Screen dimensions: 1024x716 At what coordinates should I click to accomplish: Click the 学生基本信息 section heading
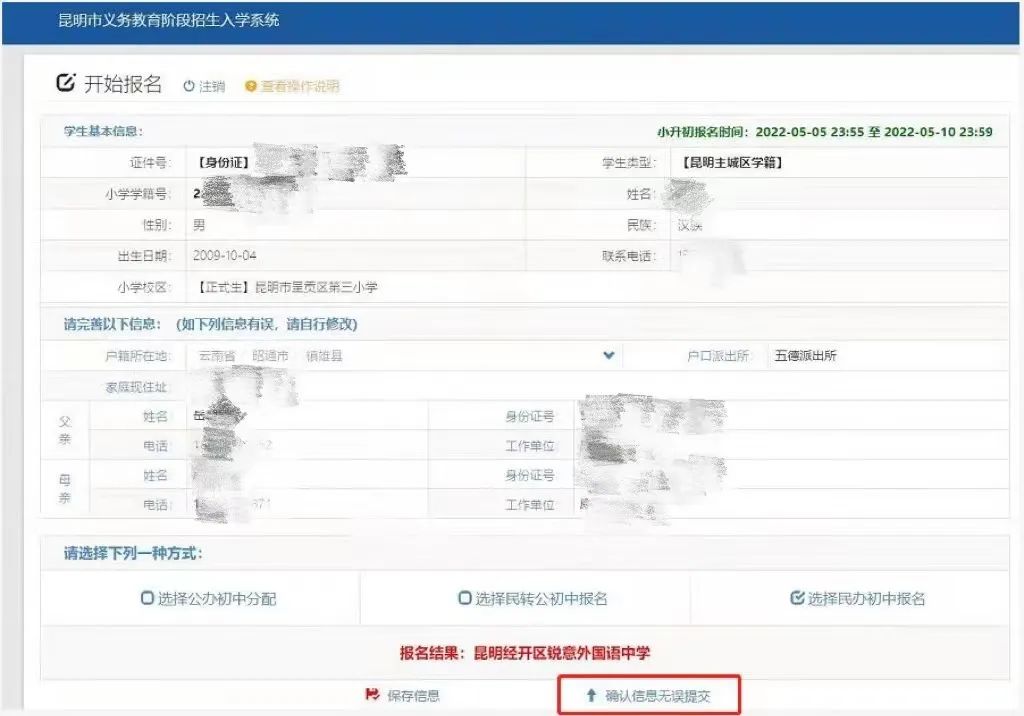pos(103,131)
